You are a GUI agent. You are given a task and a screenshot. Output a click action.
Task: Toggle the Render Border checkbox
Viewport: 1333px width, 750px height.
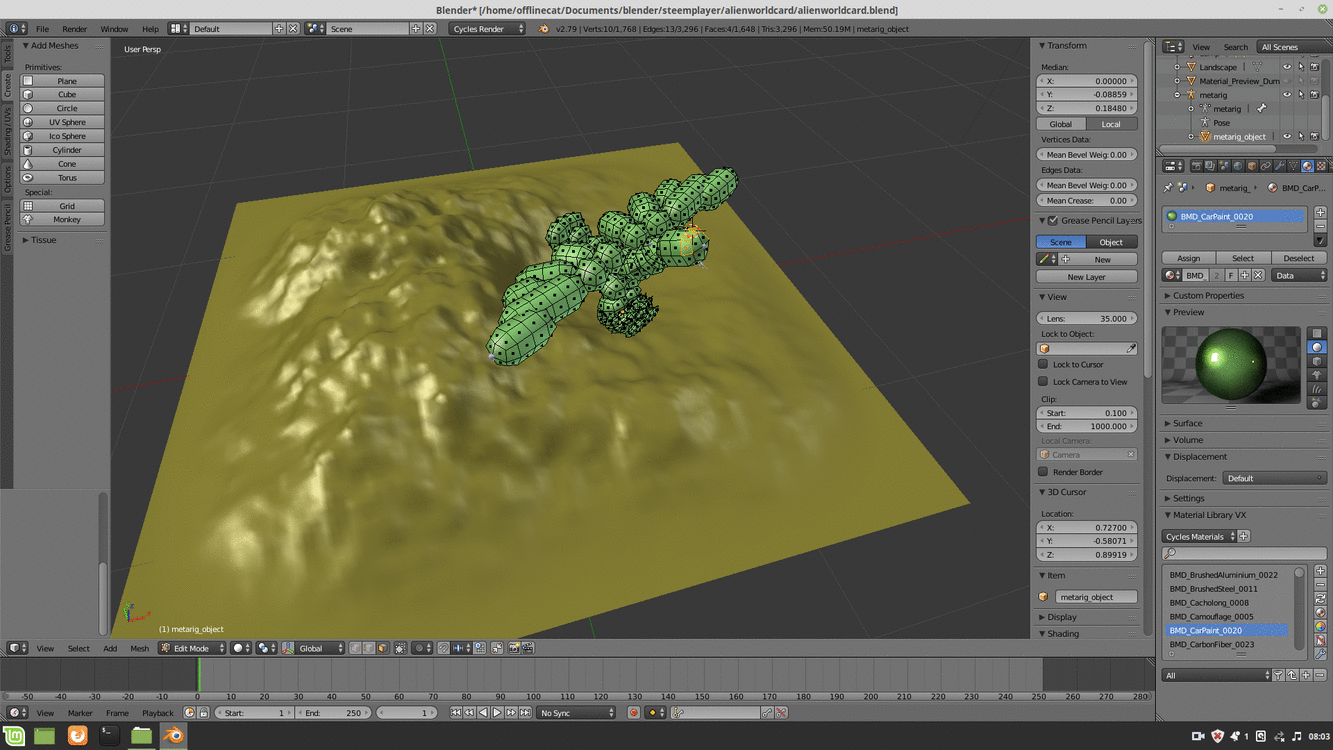[1043, 472]
